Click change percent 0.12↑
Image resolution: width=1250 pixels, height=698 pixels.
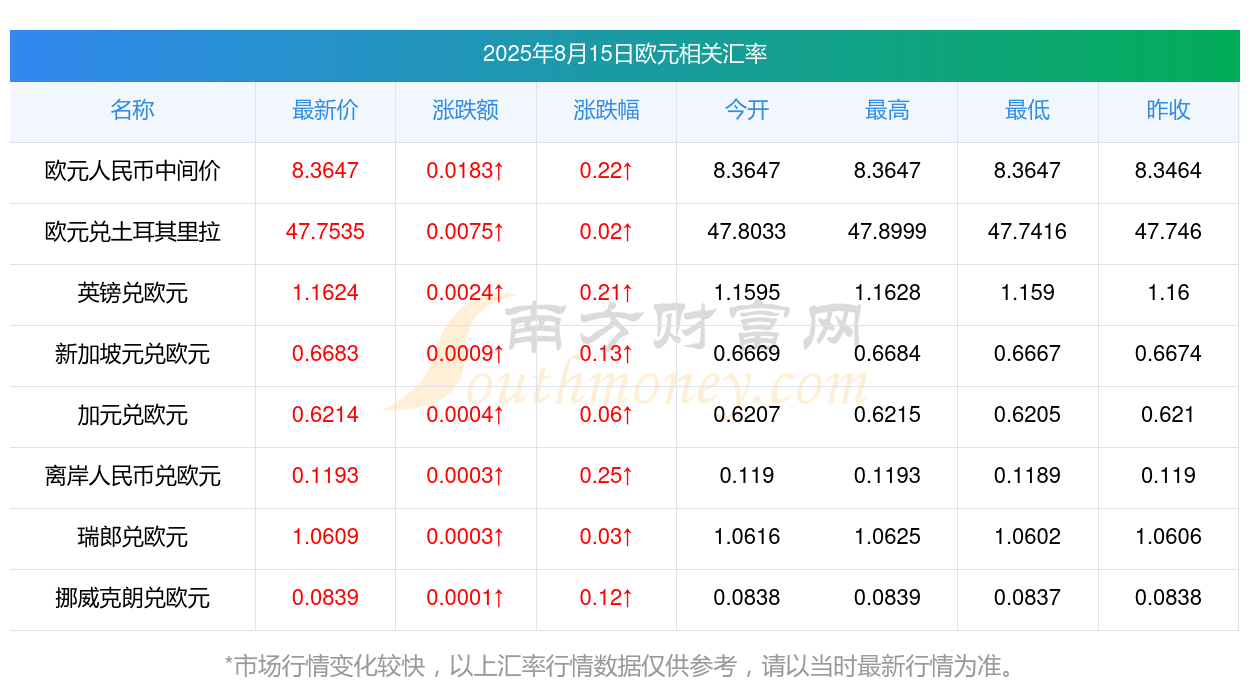(x=606, y=598)
